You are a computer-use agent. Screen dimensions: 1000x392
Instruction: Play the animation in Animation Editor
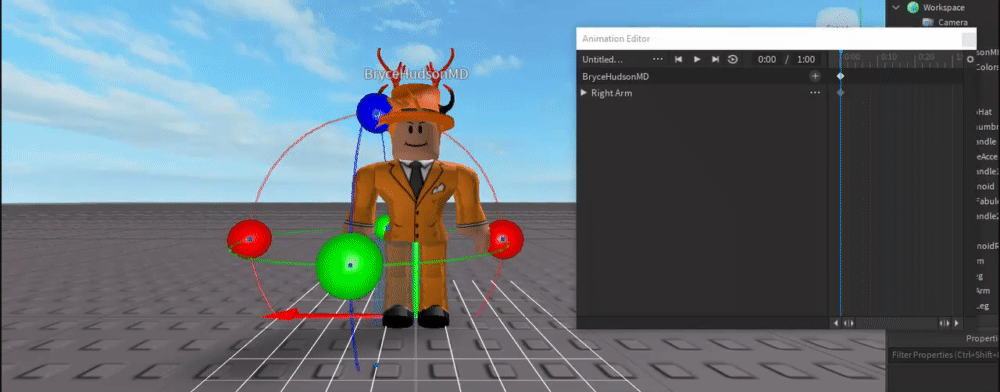[x=697, y=59]
